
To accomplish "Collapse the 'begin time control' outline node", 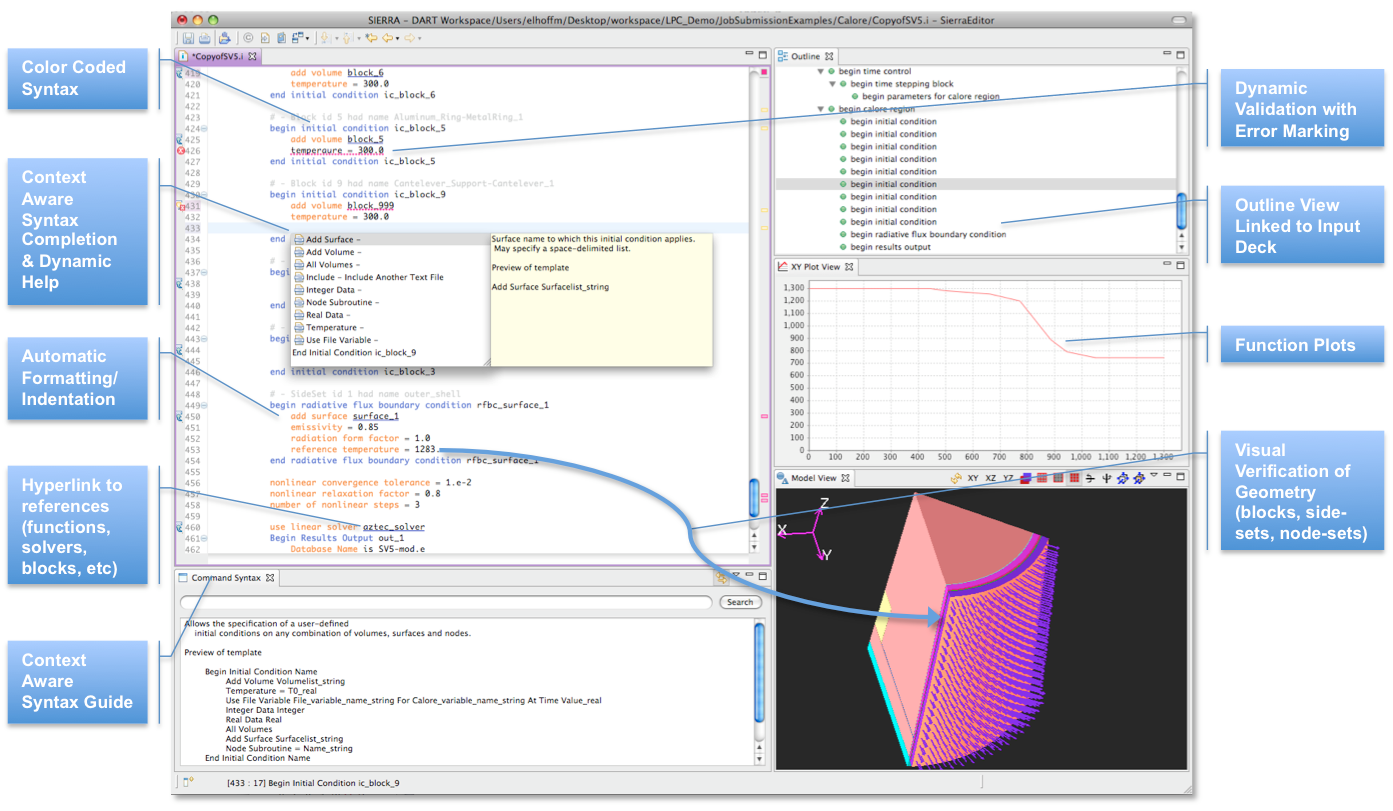I will (x=821, y=72).
